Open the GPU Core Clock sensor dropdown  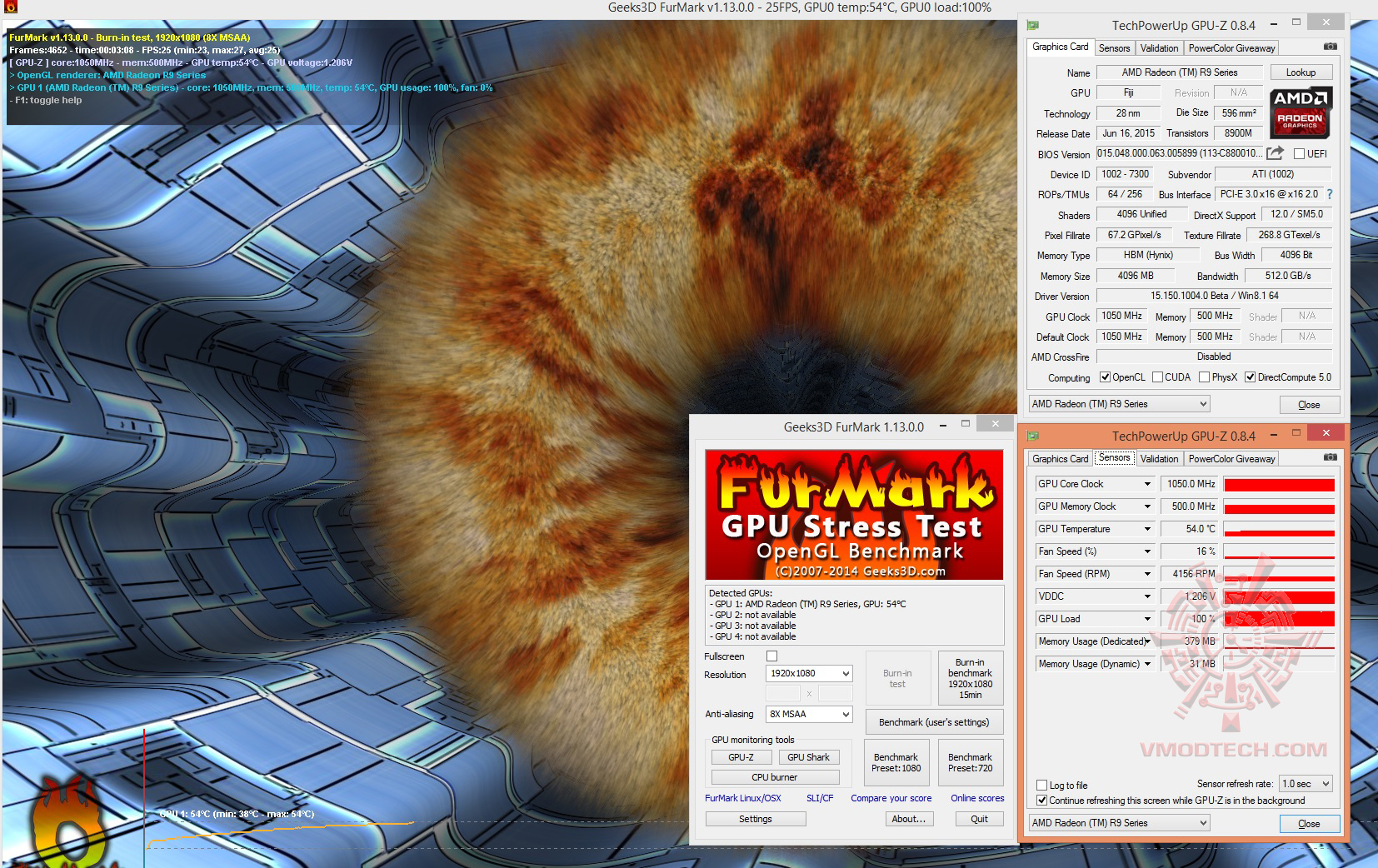[x=1147, y=484]
